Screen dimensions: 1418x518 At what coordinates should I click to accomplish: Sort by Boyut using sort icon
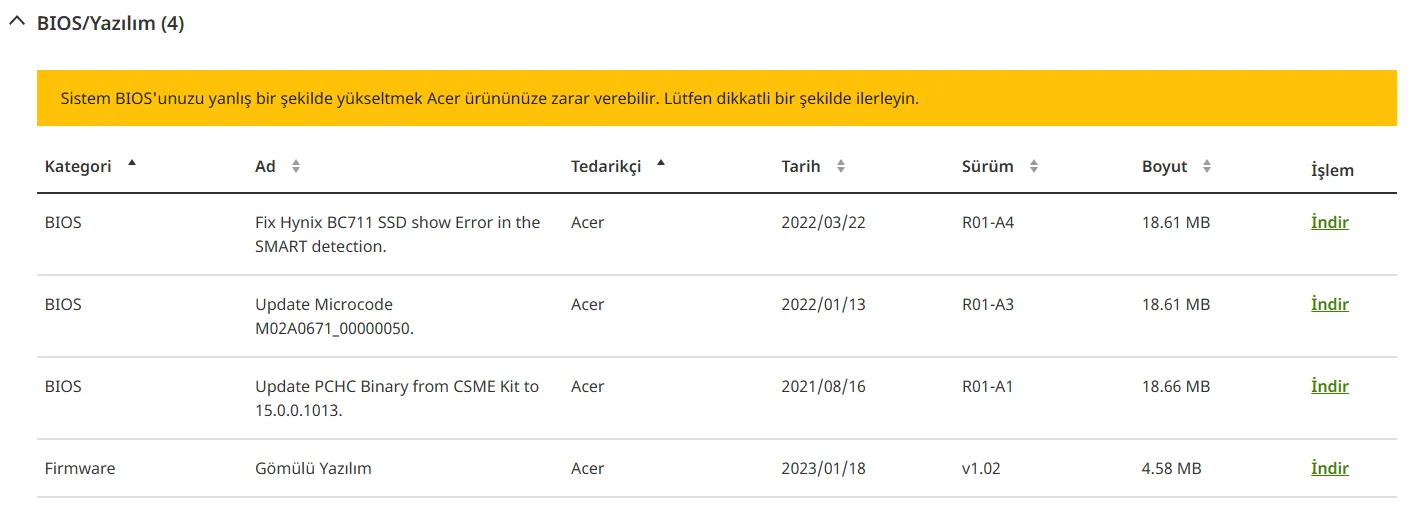(x=1207, y=167)
